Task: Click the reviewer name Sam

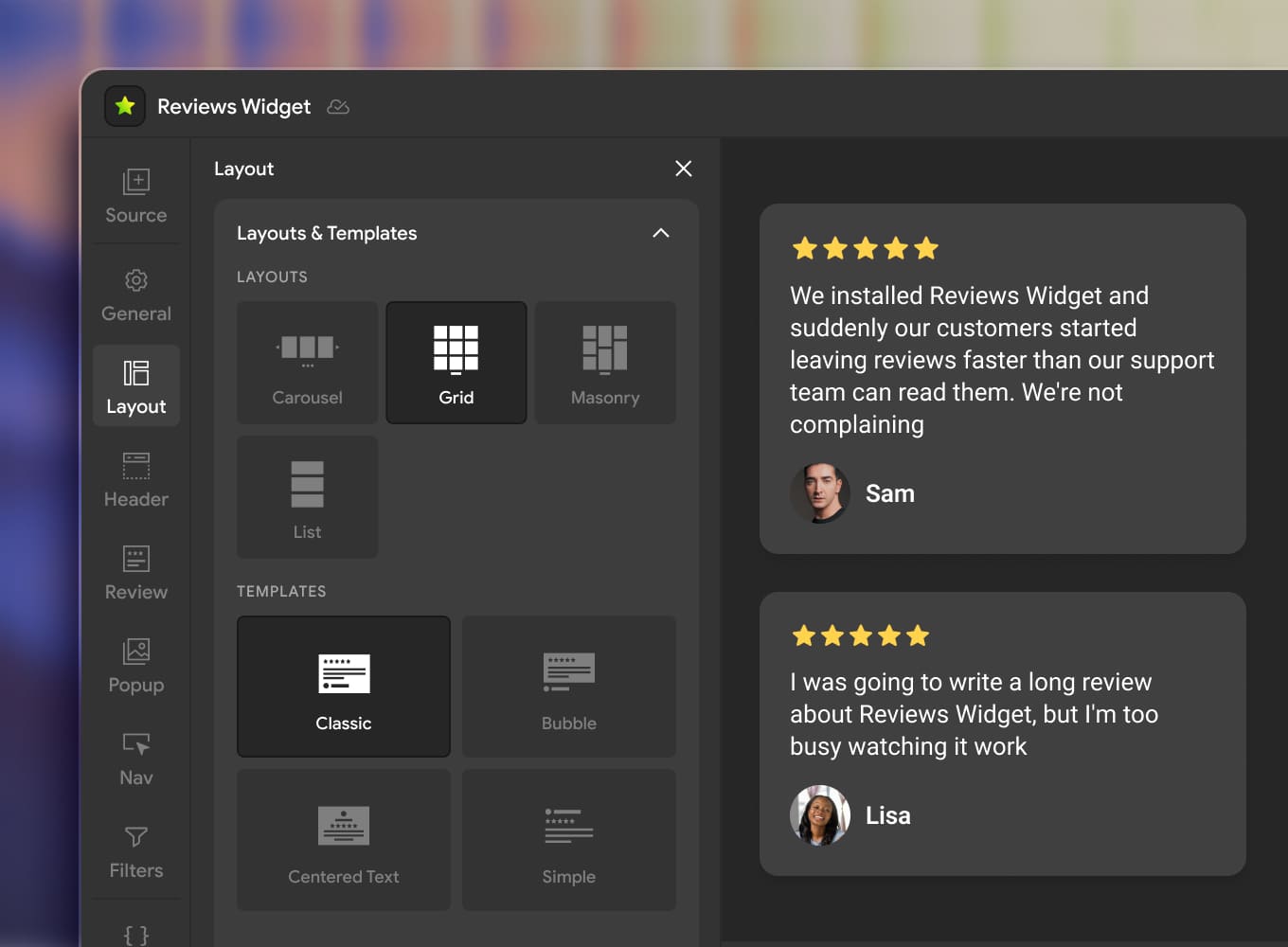Action: tap(890, 493)
